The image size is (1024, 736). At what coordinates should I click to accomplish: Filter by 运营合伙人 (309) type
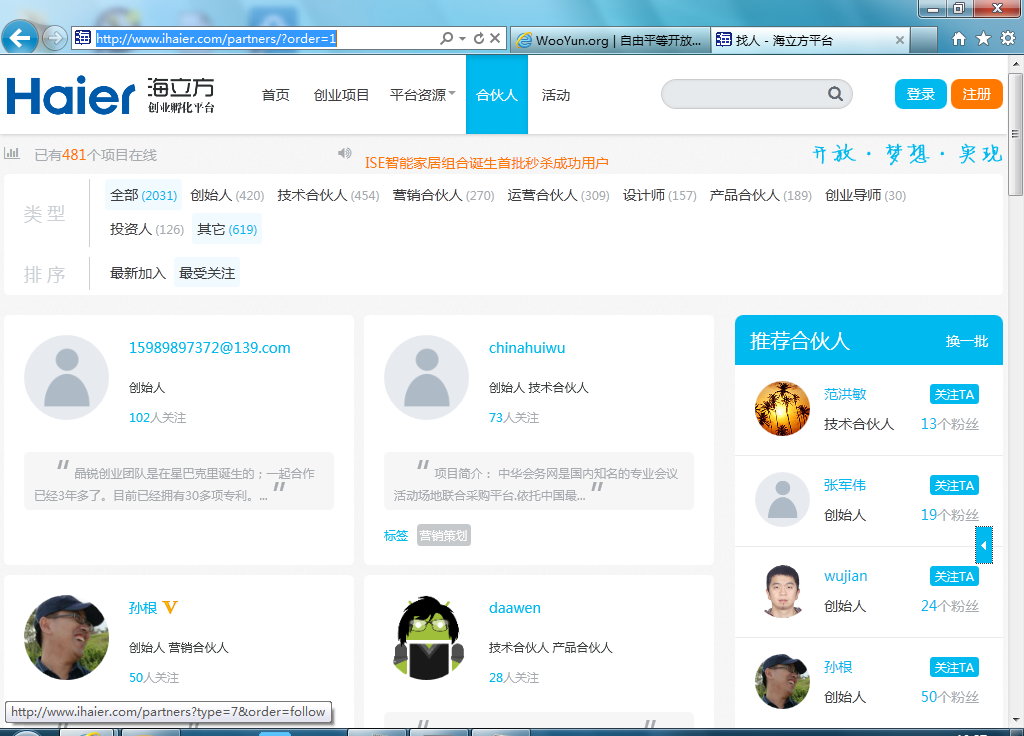click(558, 195)
